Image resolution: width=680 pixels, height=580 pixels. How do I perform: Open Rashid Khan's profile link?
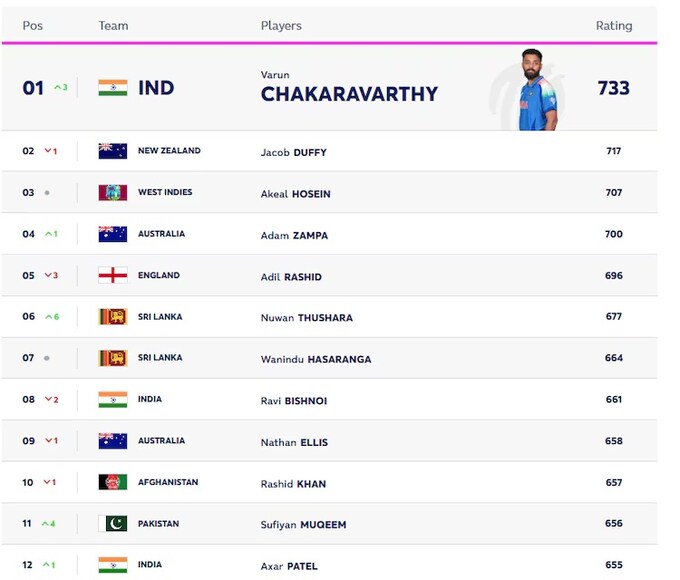(293, 483)
